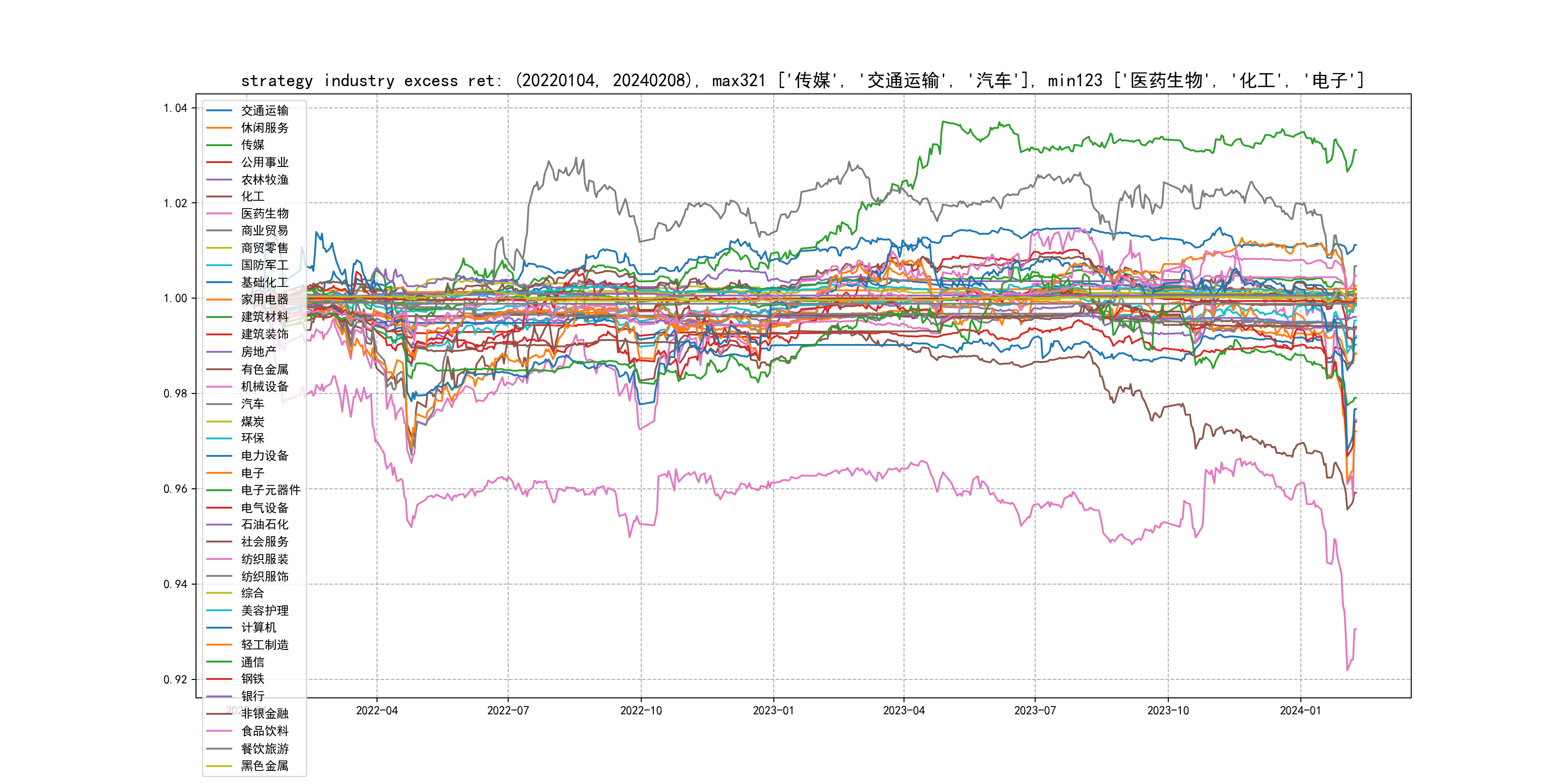Viewport: 1568px width, 784px height.
Task: Click the 2023-01 x-axis tick label
Action: click(773, 710)
